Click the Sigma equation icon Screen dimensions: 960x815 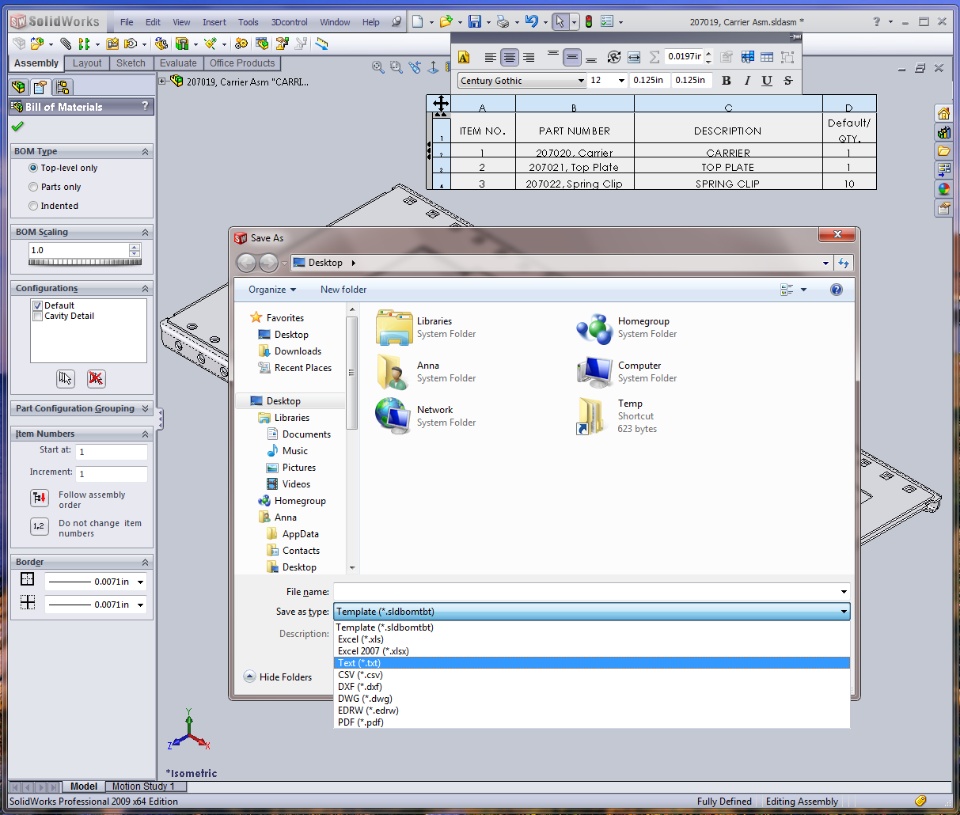click(x=654, y=57)
